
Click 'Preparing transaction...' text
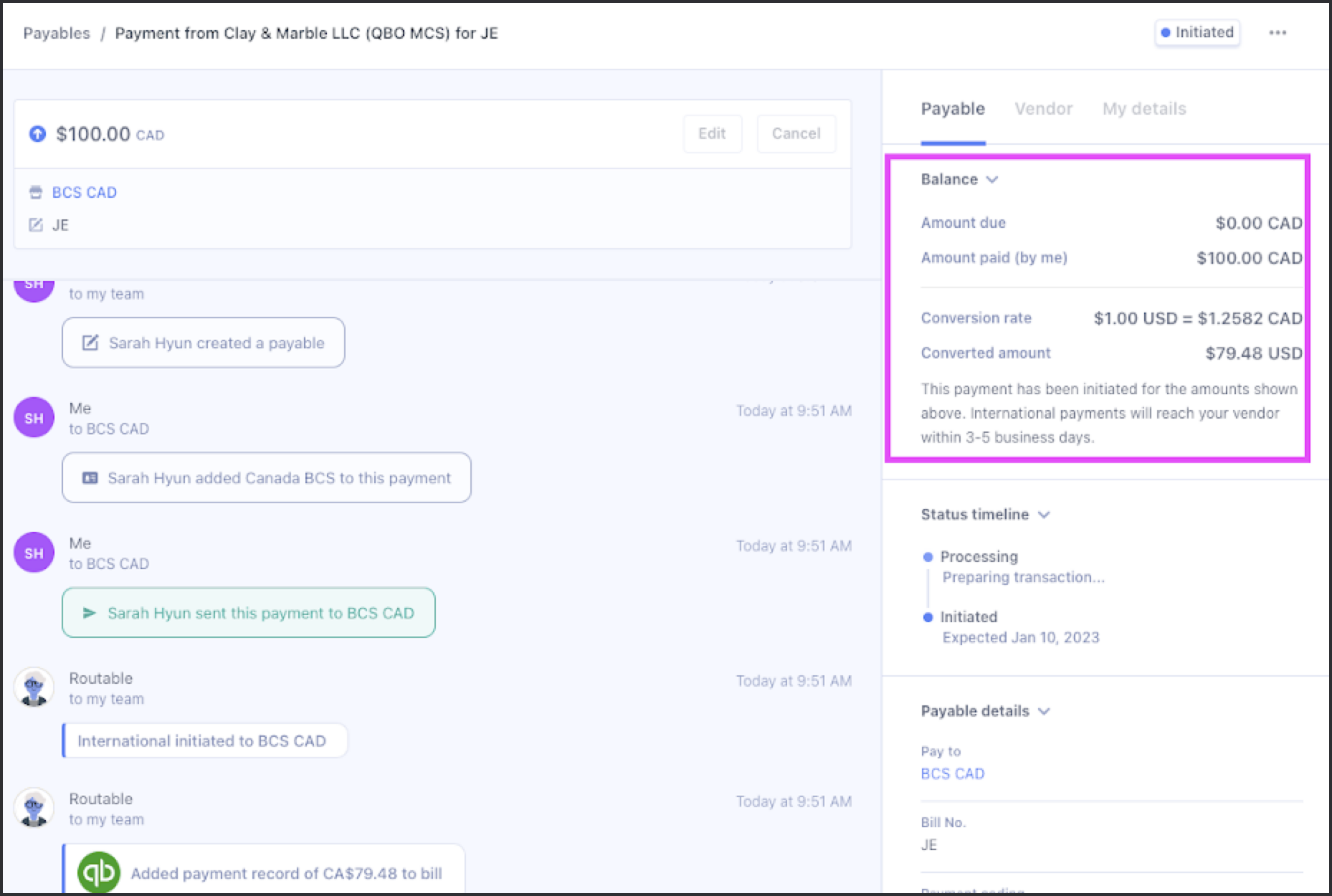(1024, 577)
